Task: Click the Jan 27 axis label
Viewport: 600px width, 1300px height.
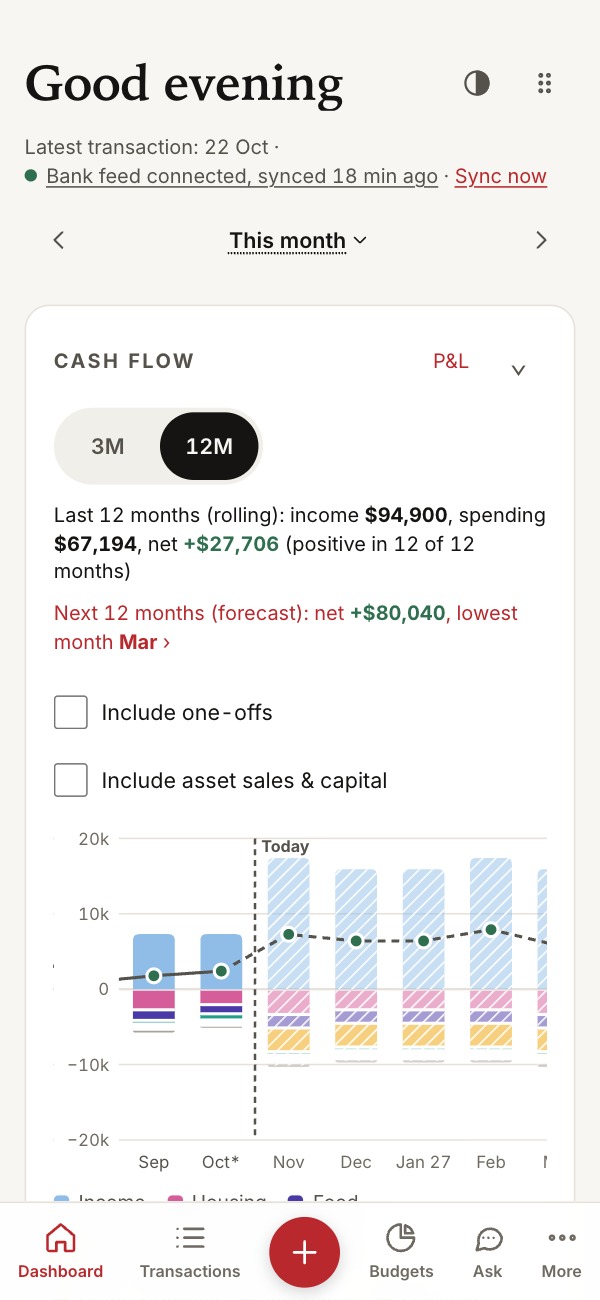Action: point(423,1162)
